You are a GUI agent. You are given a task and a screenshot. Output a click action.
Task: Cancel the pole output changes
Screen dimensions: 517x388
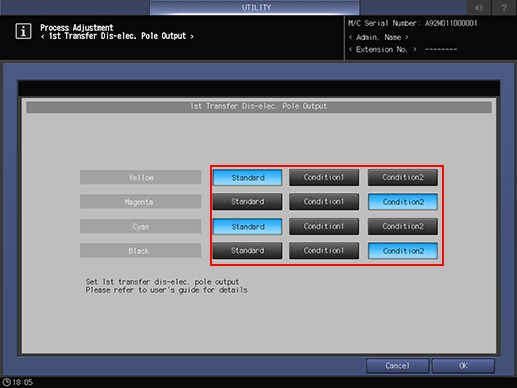click(x=397, y=366)
